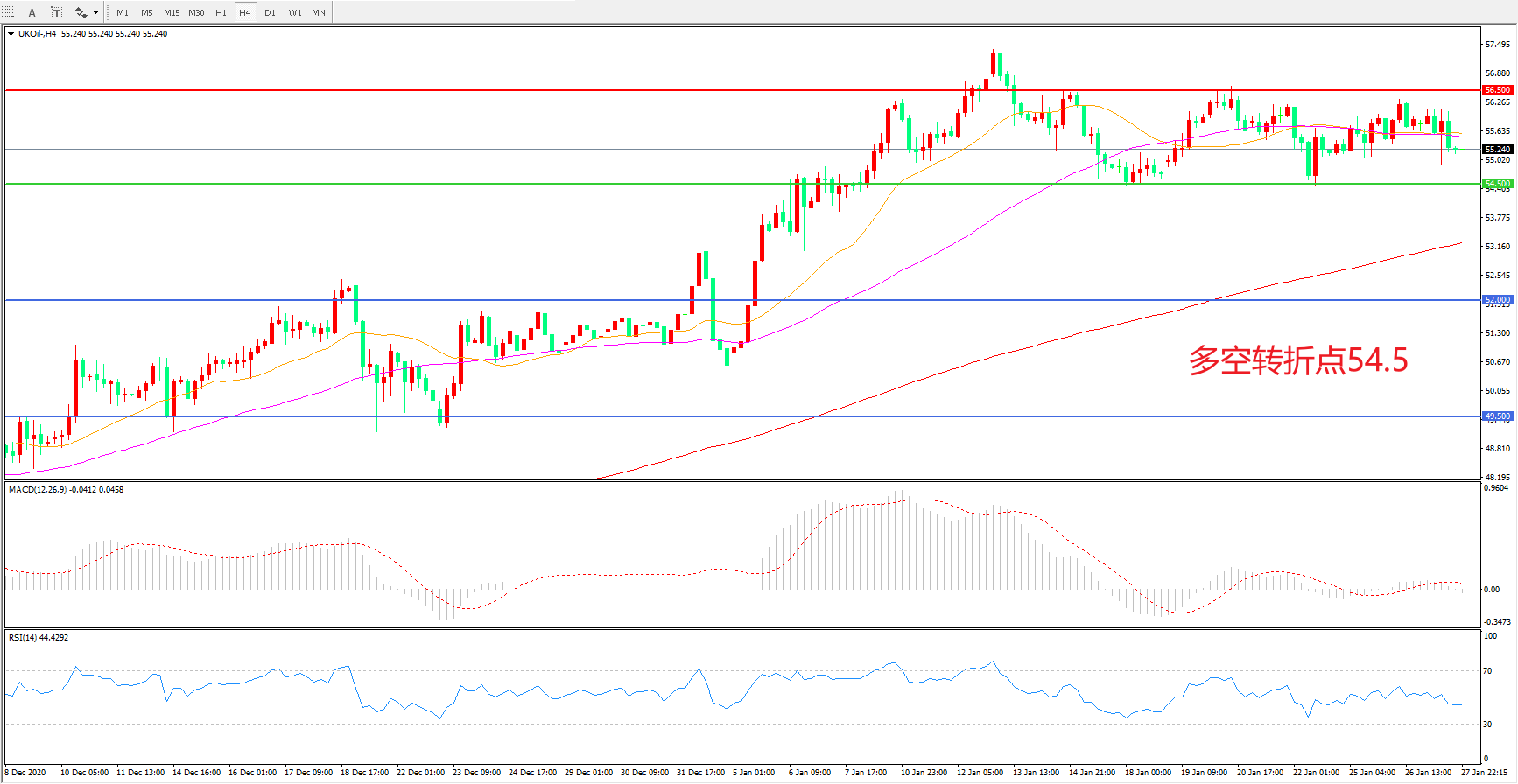
Task: Click the Arrows objects tool icon
Action: coord(81,12)
